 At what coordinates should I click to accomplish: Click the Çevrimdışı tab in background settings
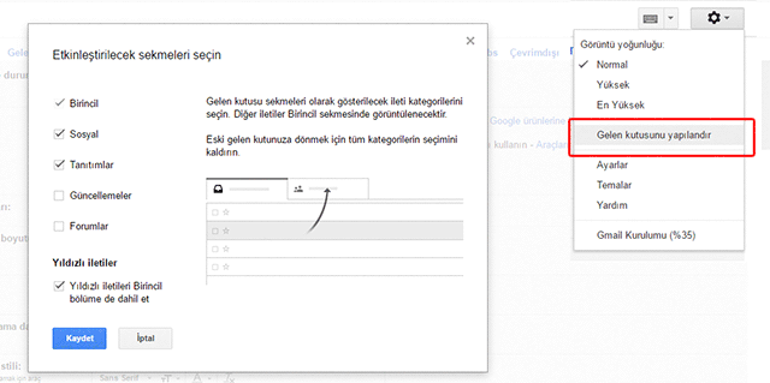pyautogui.click(x=534, y=53)
